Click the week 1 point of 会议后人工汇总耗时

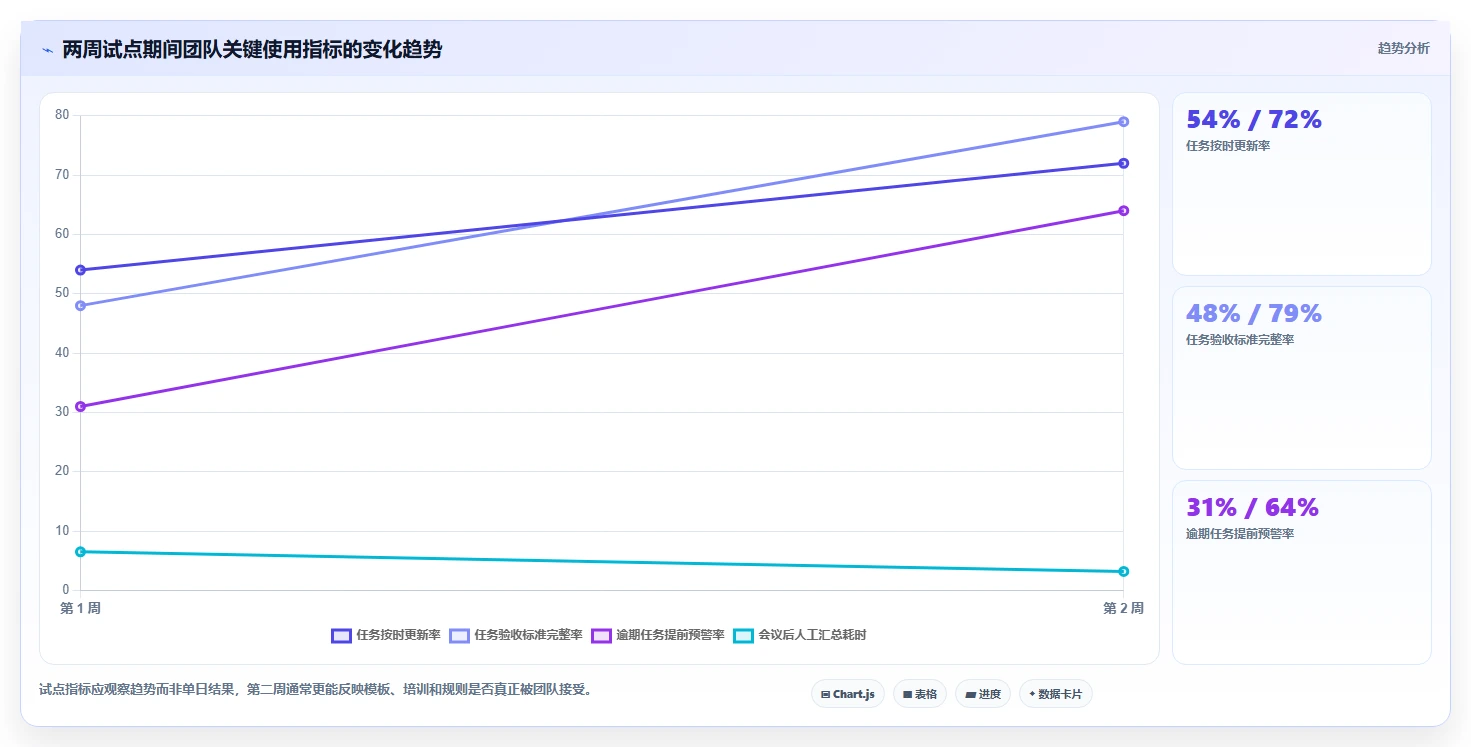(x=80, y=551)
